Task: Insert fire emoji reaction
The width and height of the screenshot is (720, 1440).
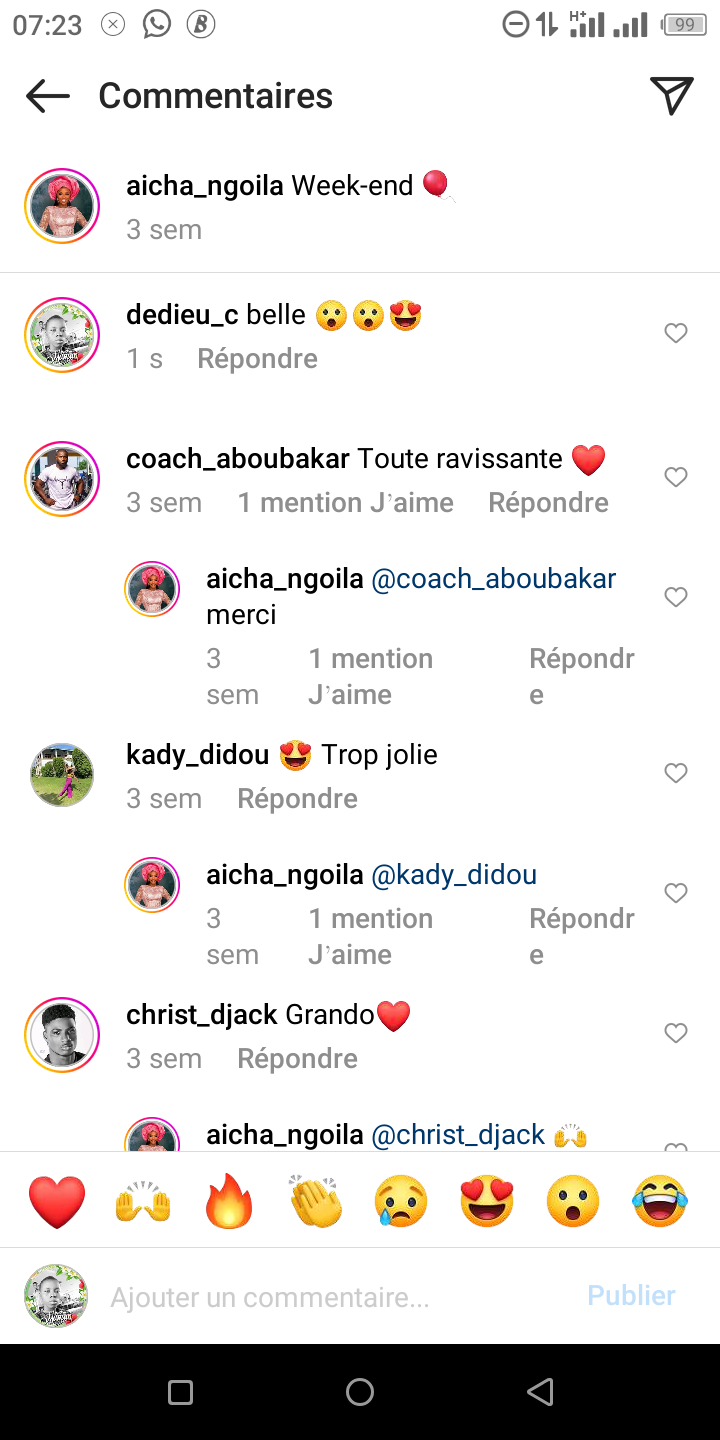Action: (229, 1201)
